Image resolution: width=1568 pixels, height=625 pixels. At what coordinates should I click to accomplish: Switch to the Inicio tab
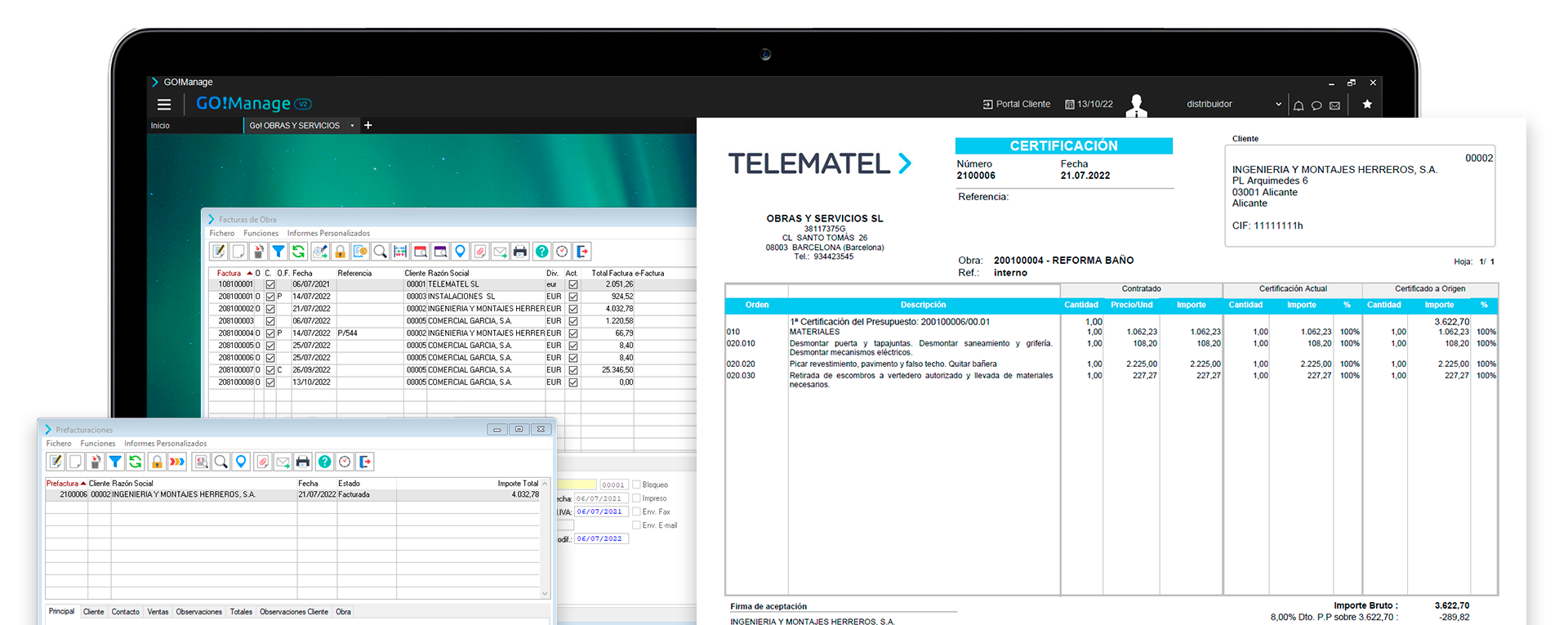[160, 126]
